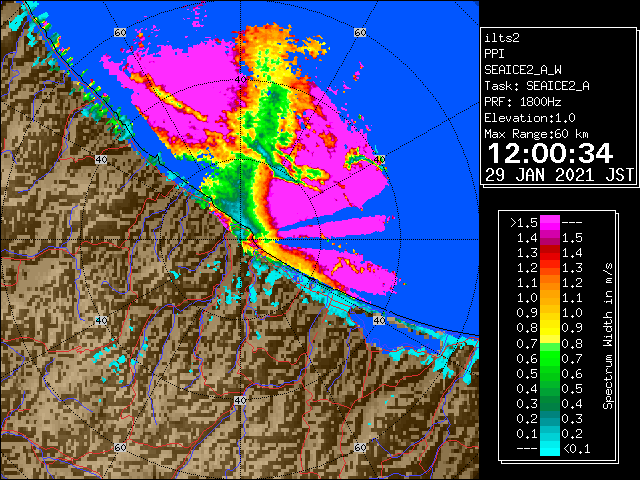This screenshot has height=480, width=640.
Task: Select the '29 JAN 2021 JST' date
Action: coord(559,175)
